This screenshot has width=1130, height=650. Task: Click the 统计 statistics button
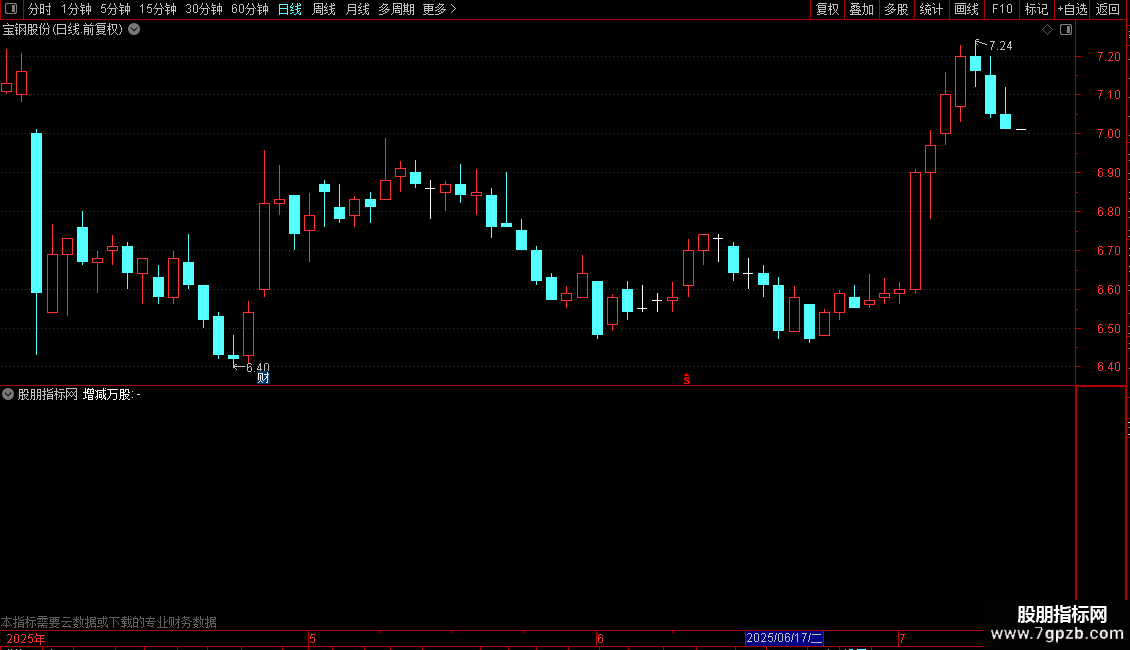[931, 9]
